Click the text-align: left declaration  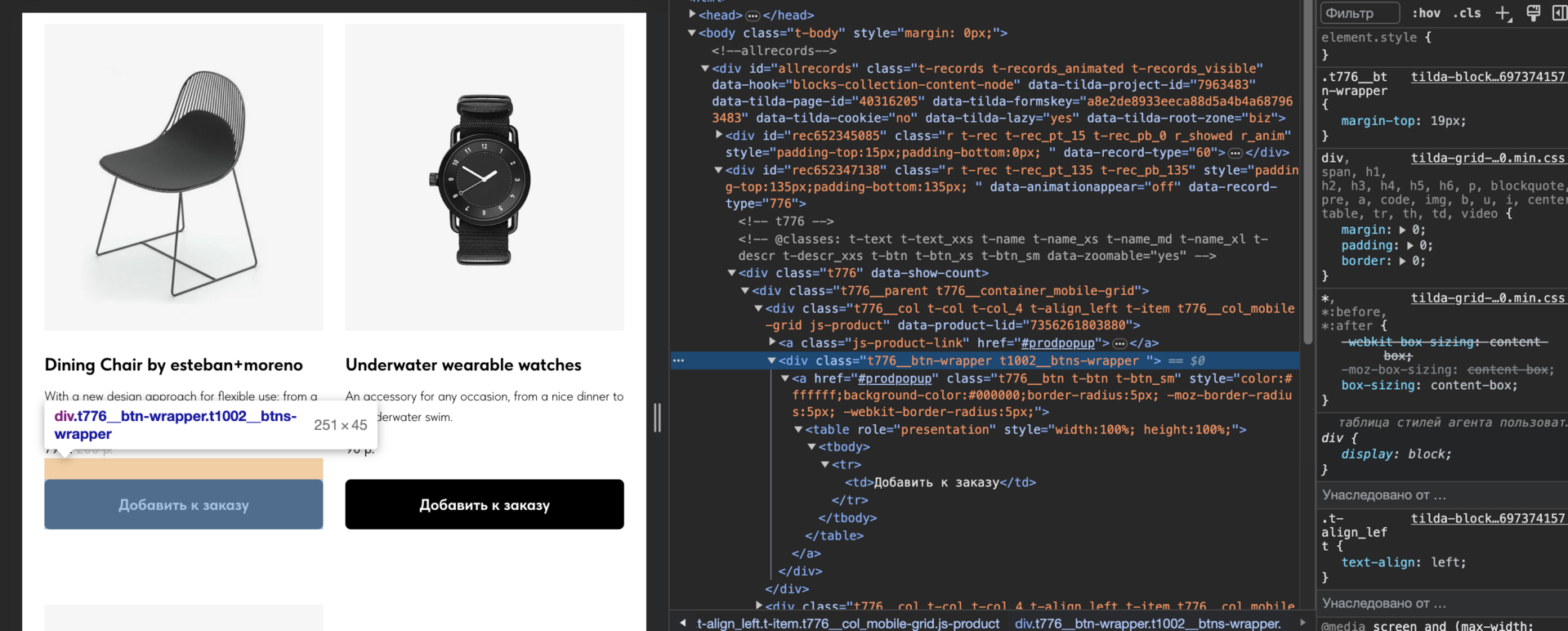click(x=1404, y=562)
